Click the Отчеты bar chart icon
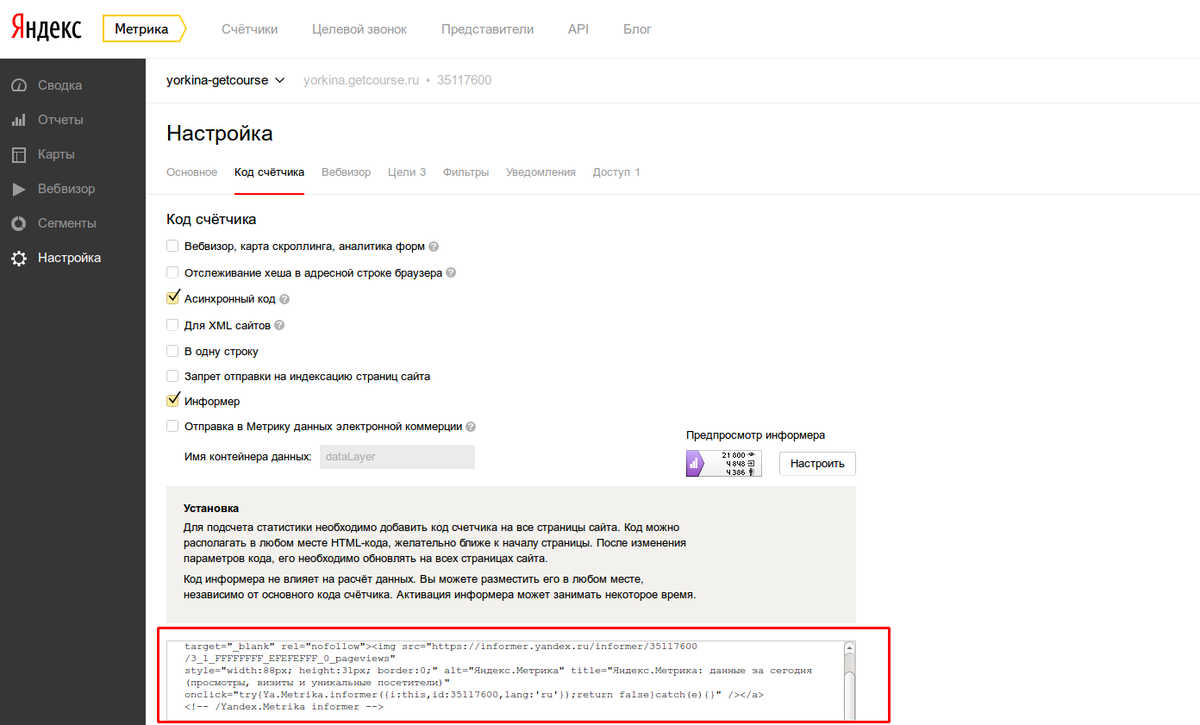This screenshot has height=725, width=1200. click(18, 120)
